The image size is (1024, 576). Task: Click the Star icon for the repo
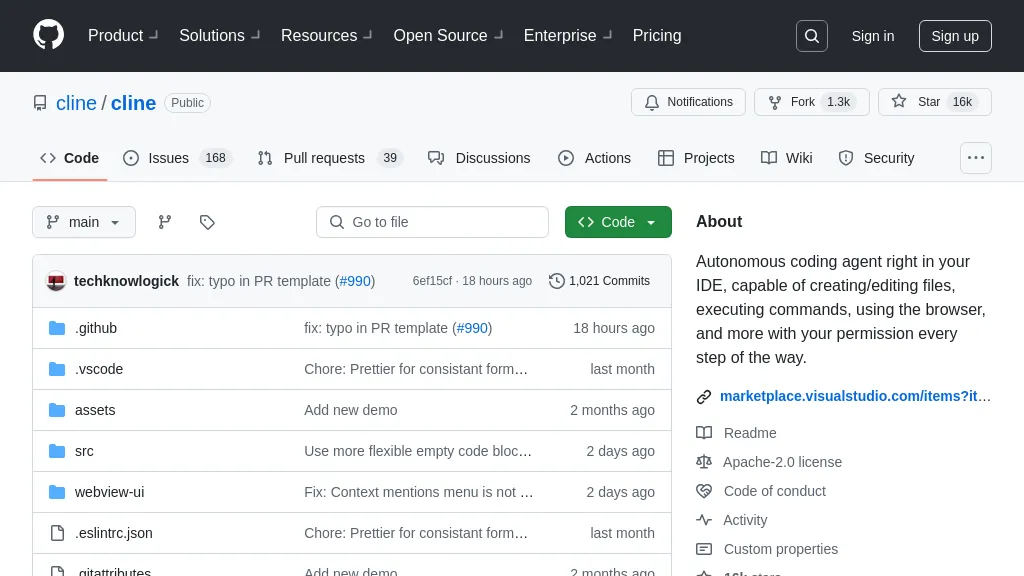pyautogui.click(x=899, y=102)
